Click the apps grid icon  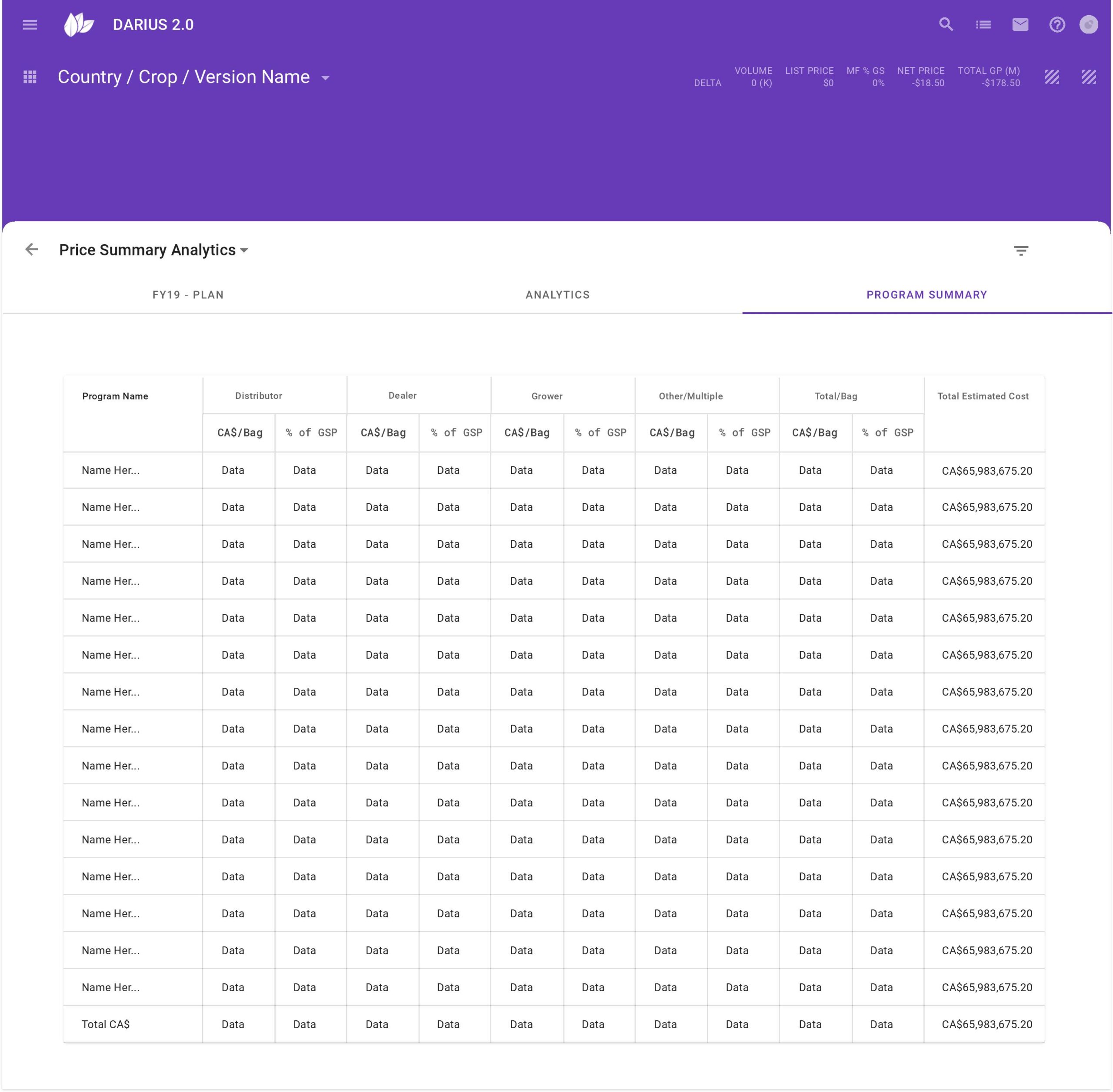[x=30, y=77]
